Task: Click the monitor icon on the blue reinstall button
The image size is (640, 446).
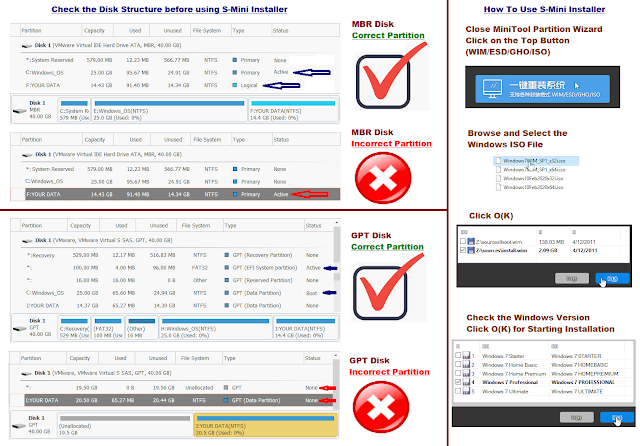Action: point(492,89)
